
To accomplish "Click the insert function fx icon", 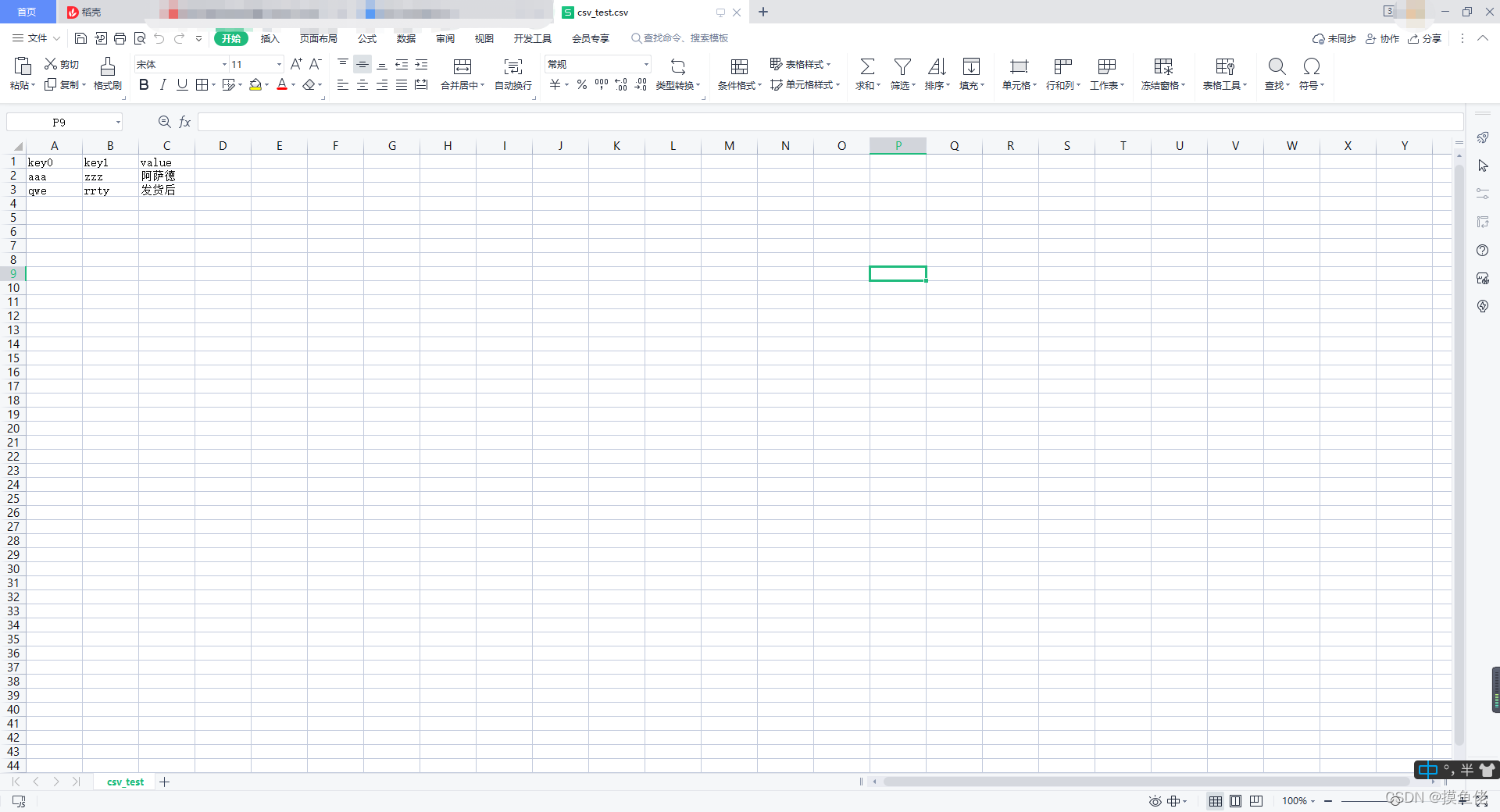I will [185, 122].
